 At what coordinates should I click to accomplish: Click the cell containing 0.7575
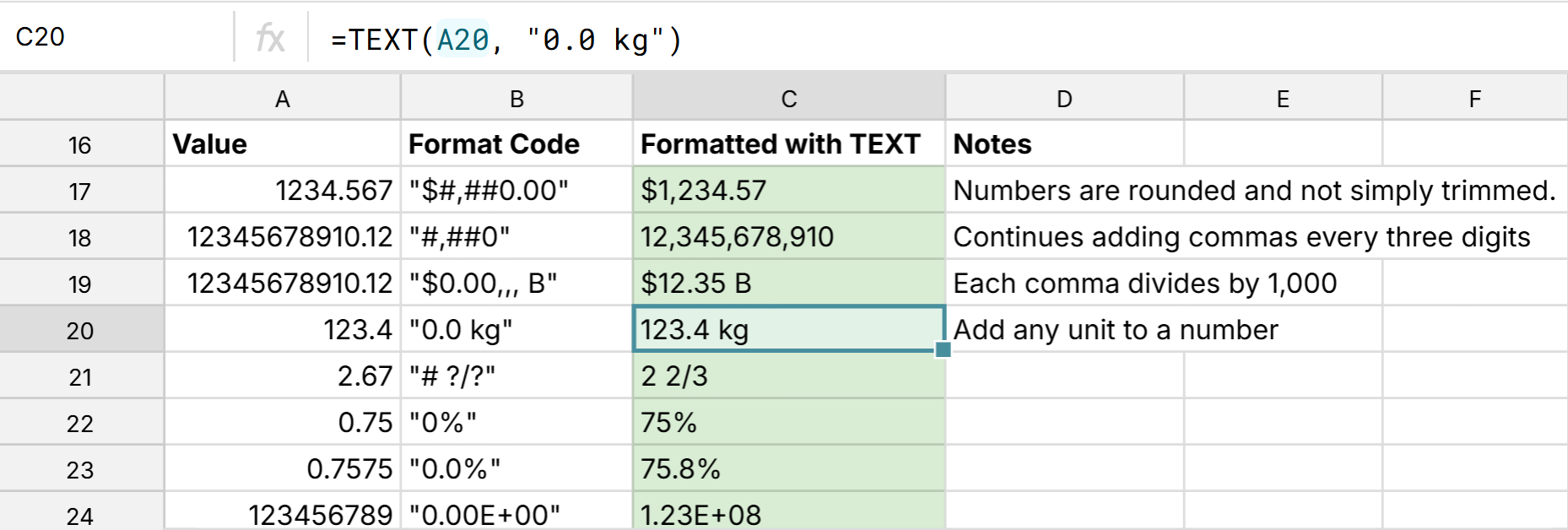(282, 469)
